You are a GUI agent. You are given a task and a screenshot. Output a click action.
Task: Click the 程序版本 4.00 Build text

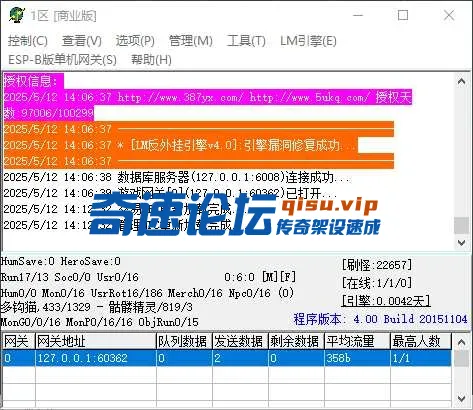[x=380, y=319]
